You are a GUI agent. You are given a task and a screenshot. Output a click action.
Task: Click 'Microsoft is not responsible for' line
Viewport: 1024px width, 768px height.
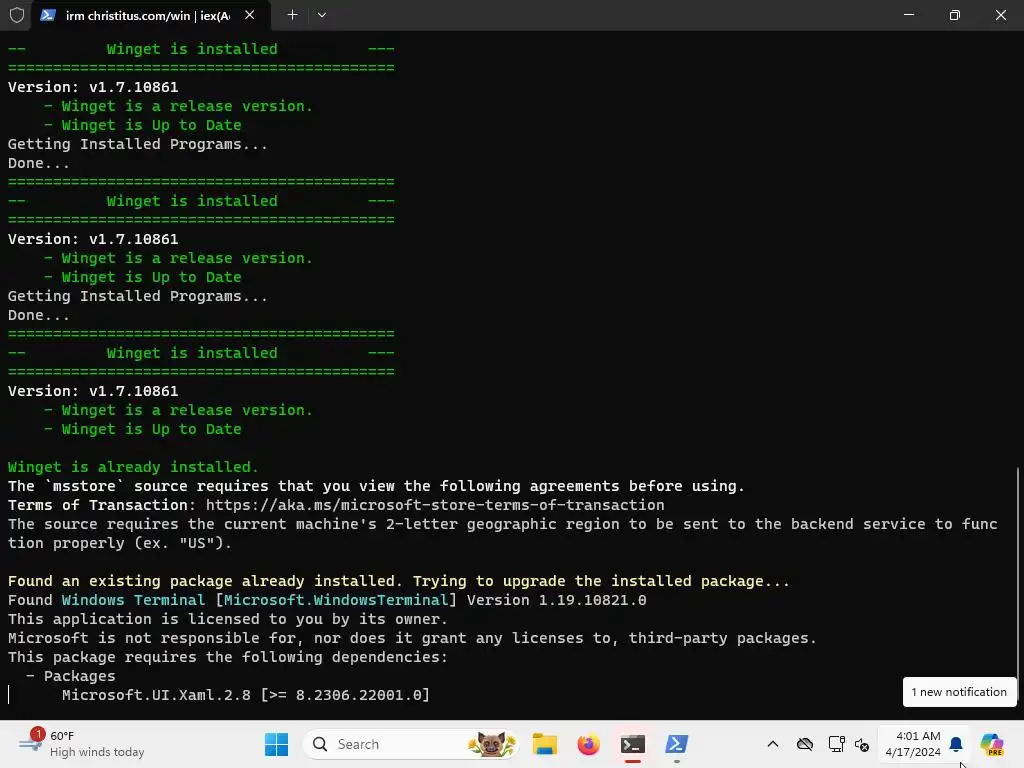[x=412, y=637]
